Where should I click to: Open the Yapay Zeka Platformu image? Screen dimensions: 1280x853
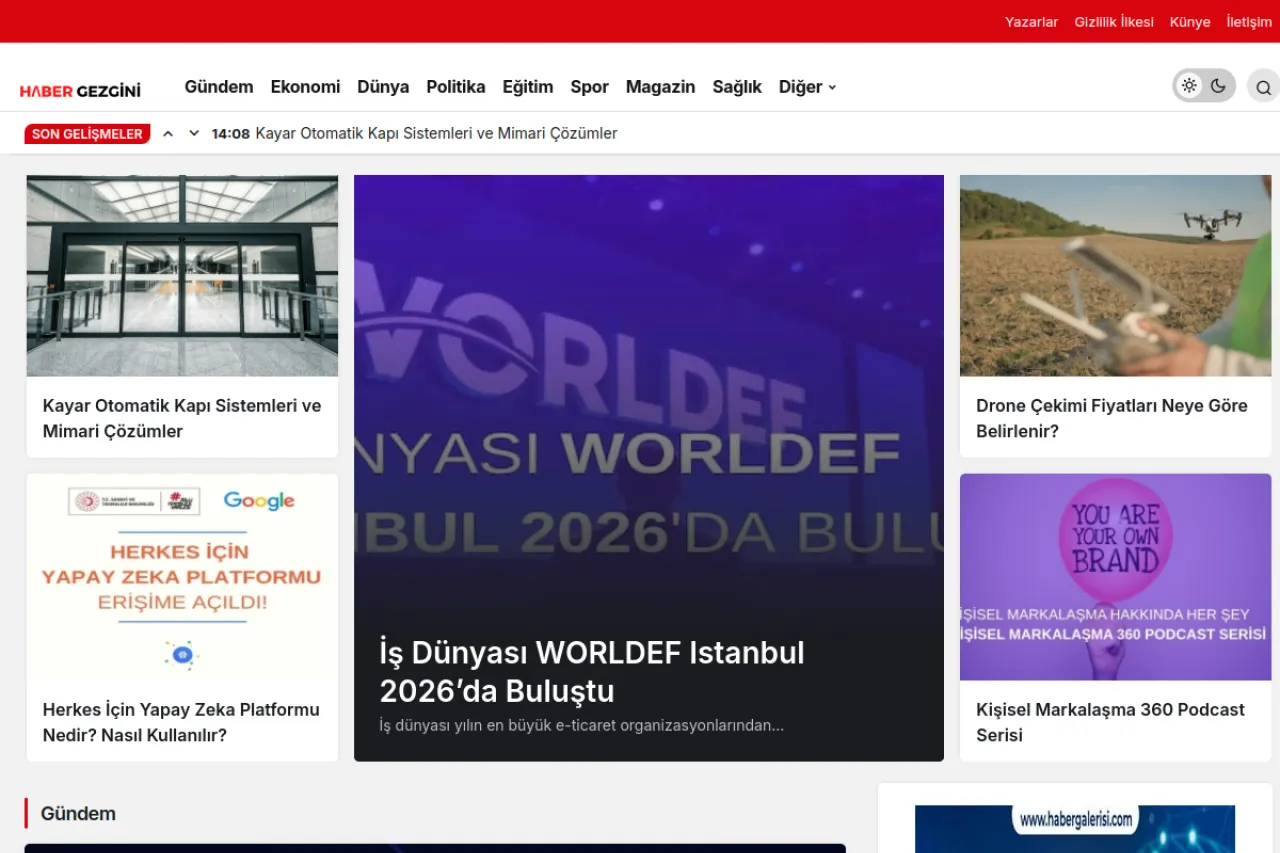182,577
